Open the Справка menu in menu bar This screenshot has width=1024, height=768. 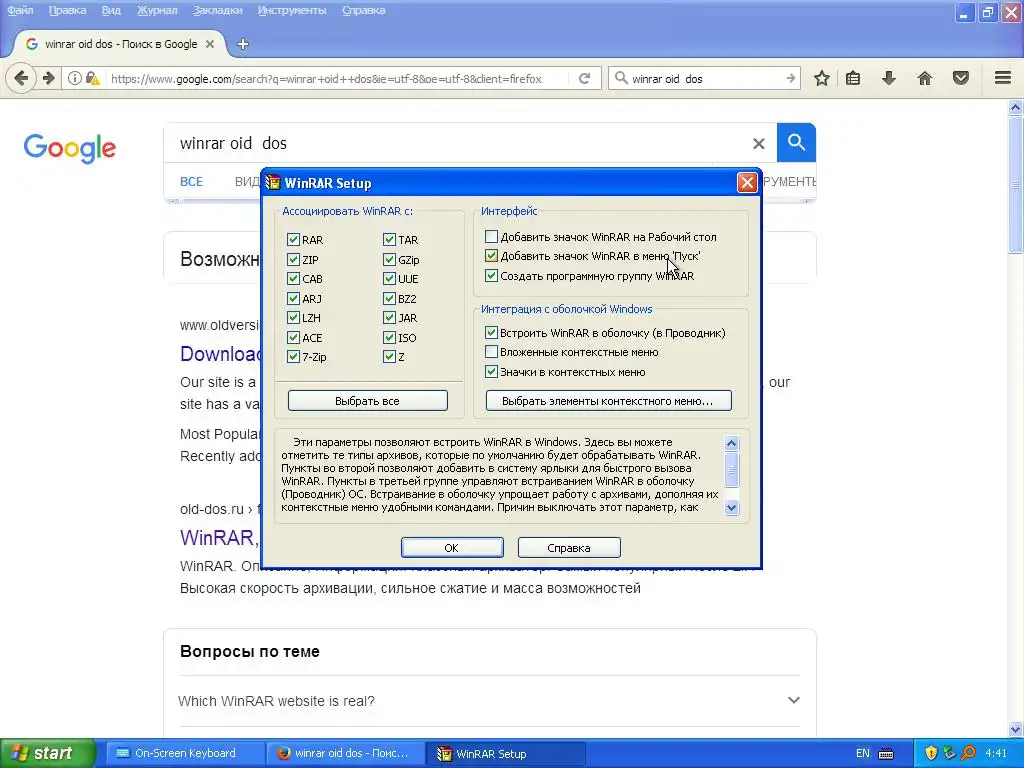364,10
